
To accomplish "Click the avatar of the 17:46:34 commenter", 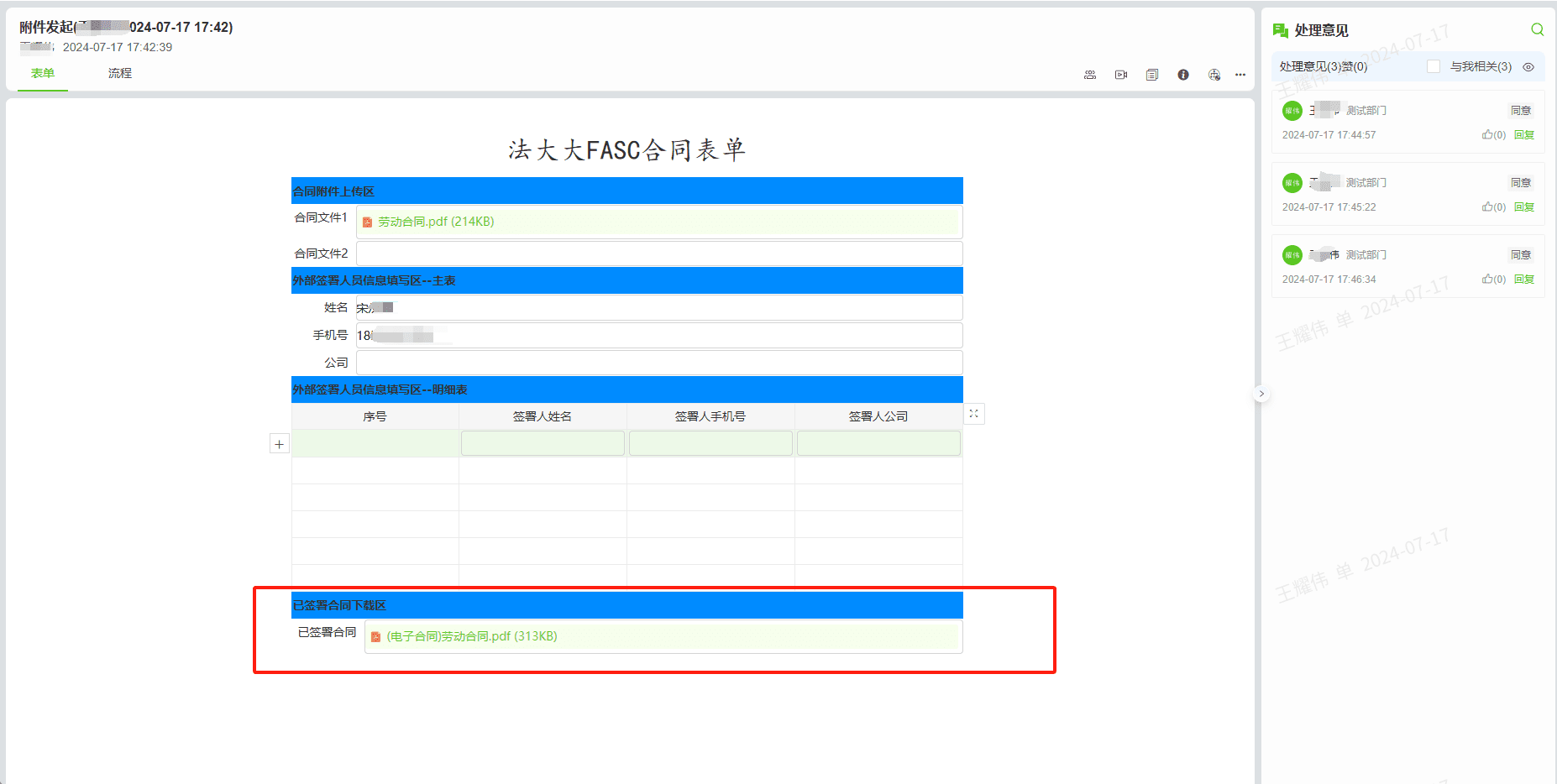I will (1292, 255).
